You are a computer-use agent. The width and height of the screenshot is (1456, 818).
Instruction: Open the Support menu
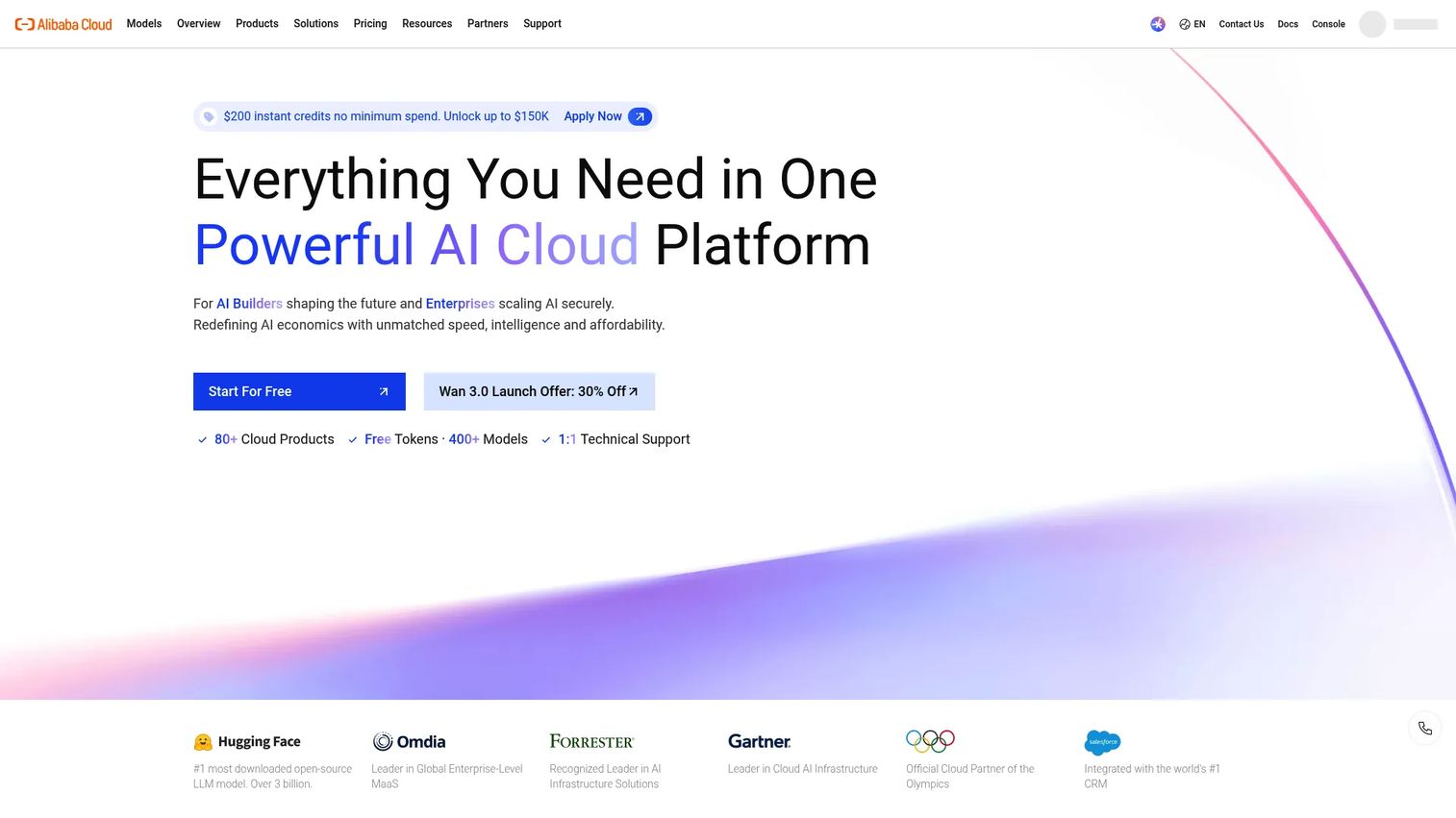(542, 23)
